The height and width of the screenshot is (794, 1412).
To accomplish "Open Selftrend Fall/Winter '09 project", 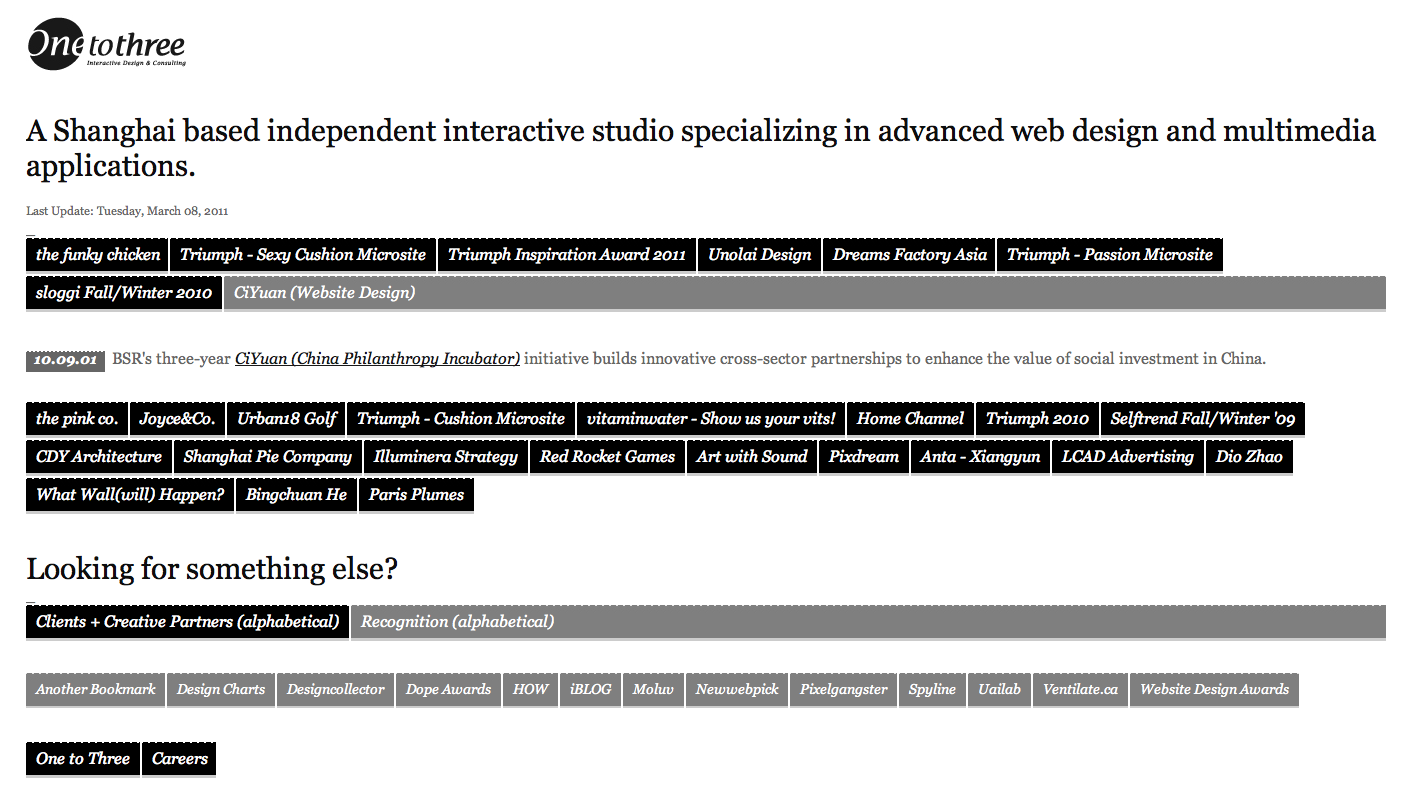I will click(1203, 419).
